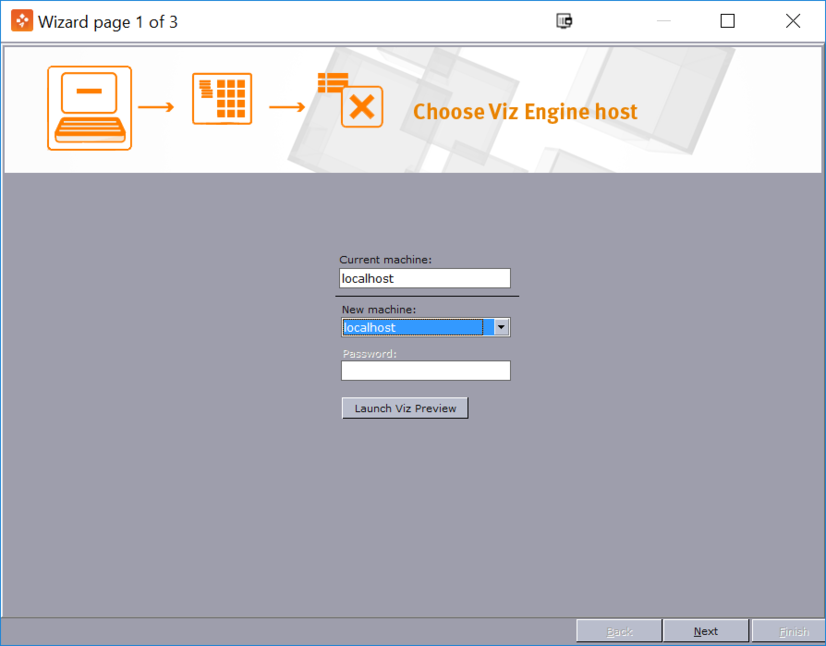
Task: Launch Viz Preview
Action: [x=405, y=408]
